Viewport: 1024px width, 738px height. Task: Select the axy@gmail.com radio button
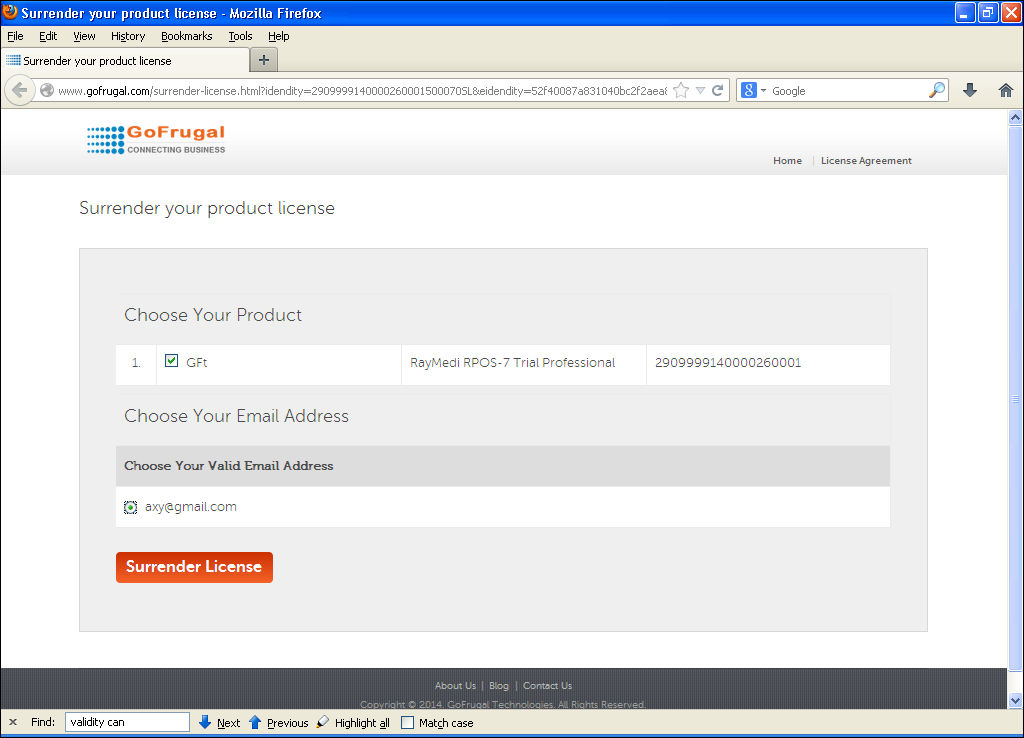point(131,507)
